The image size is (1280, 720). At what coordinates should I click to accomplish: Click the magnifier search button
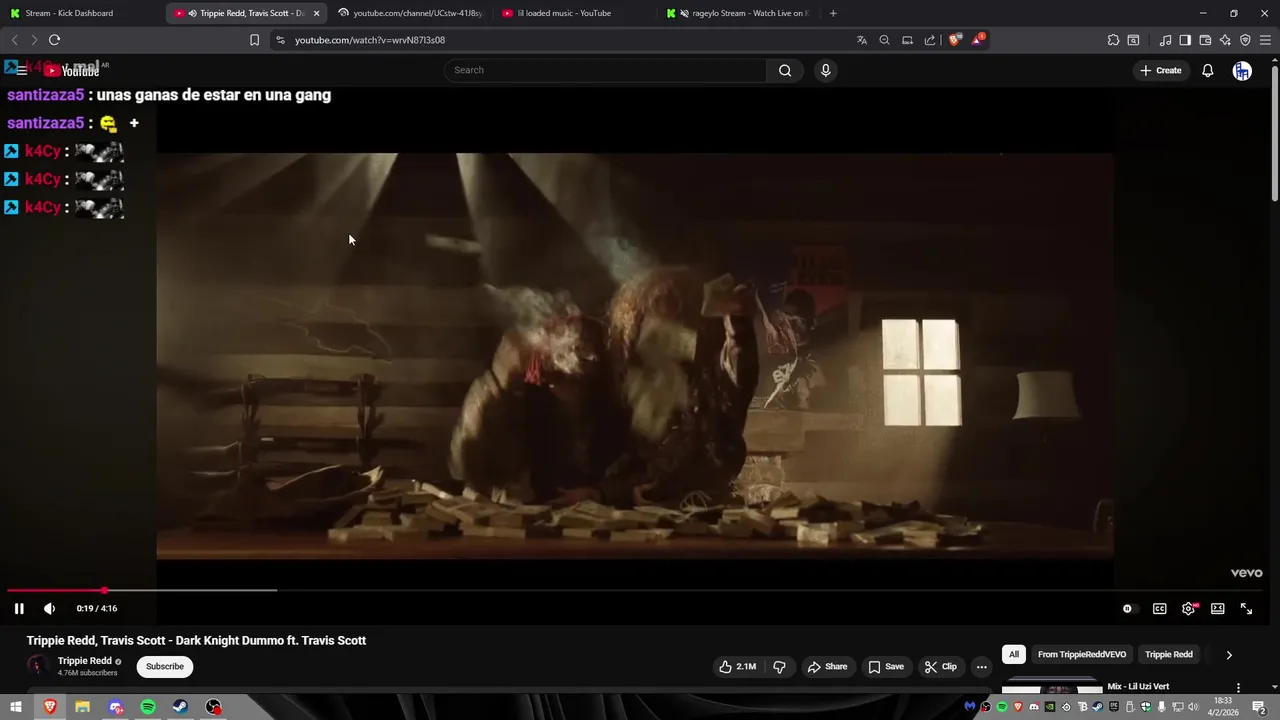click(785, 70)
